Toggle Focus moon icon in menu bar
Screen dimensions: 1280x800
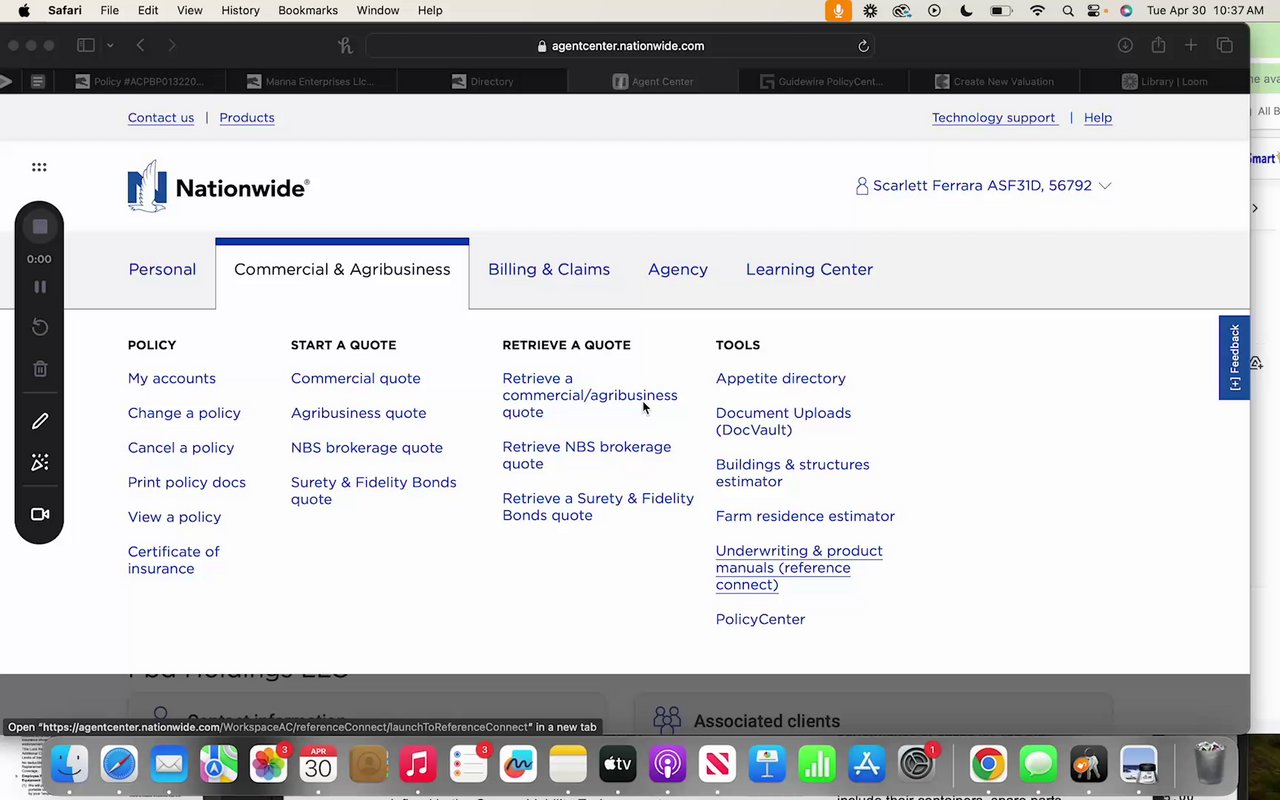967,10
